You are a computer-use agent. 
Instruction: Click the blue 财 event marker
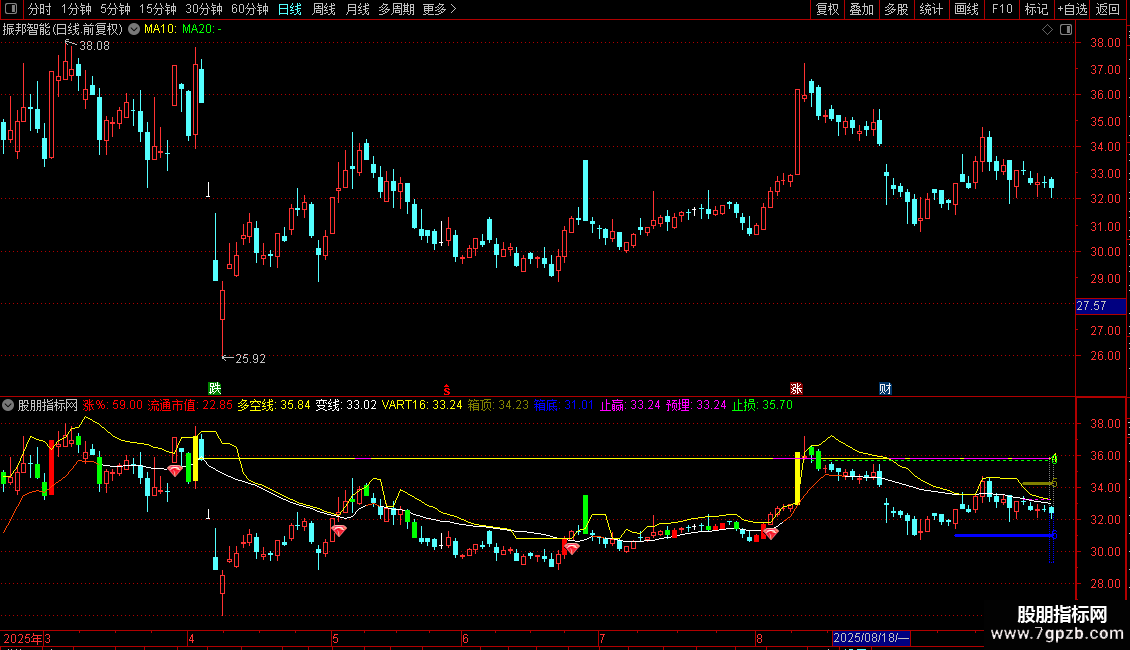885,388
